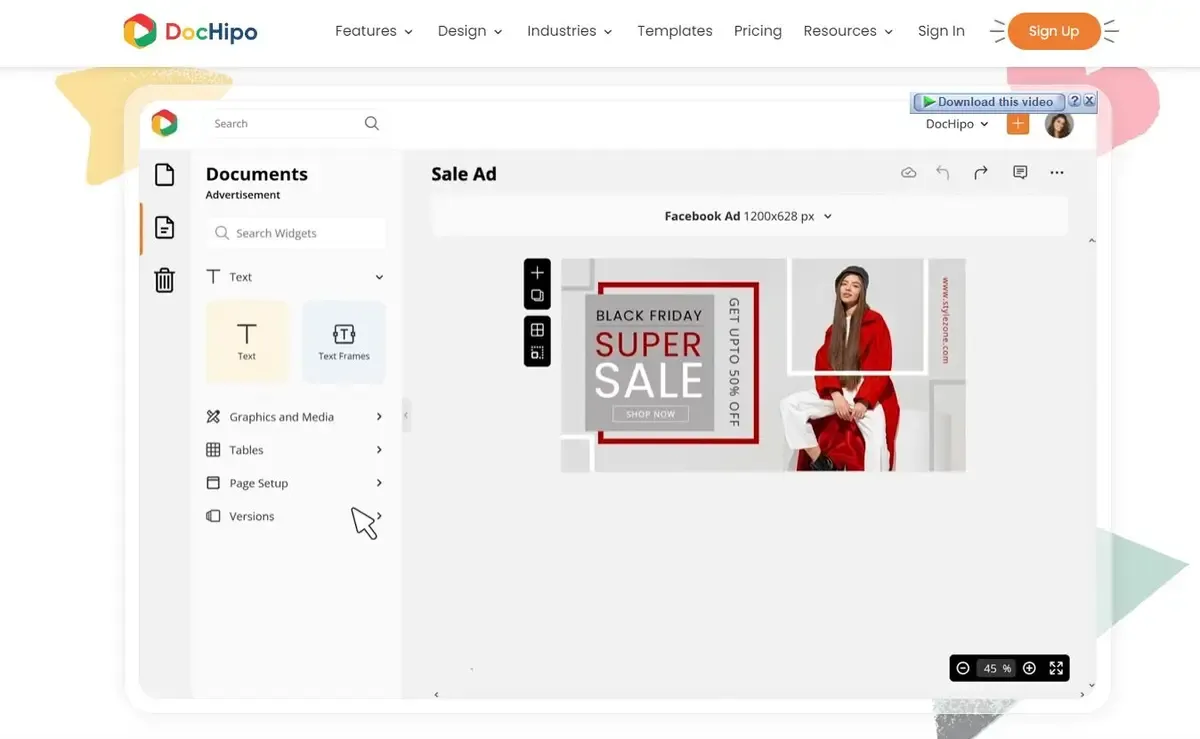Click the redo arrow icon
Viewport: 1200px width, 739px height.
(981, 173)
